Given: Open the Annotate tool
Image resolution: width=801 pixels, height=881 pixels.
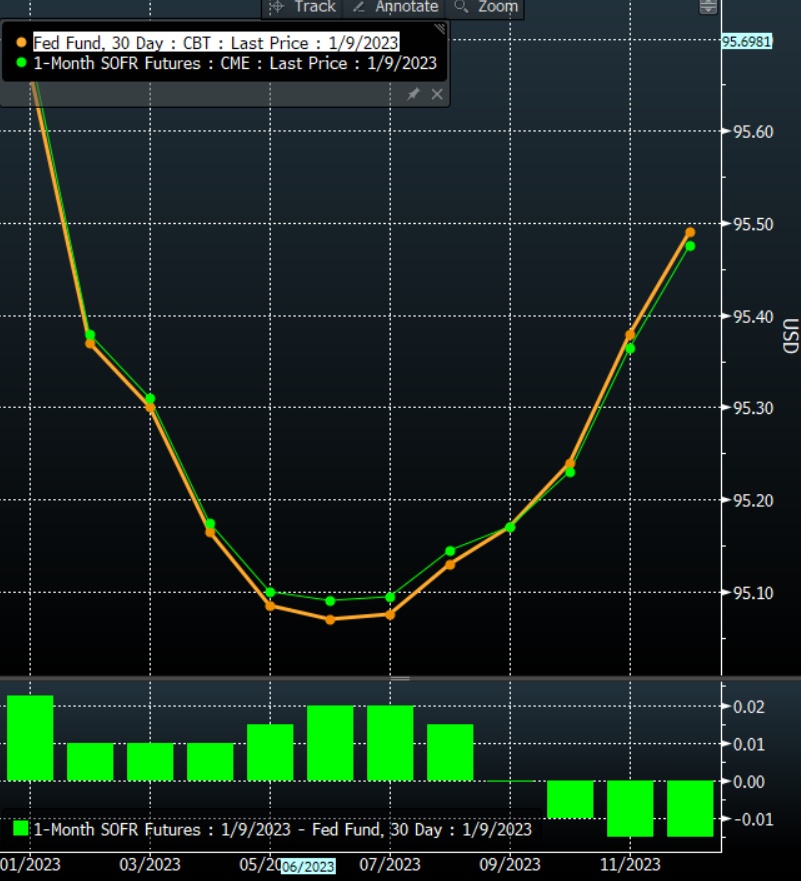Looking at the screenshot, I should pyautogui.click(x=394, y=7).
